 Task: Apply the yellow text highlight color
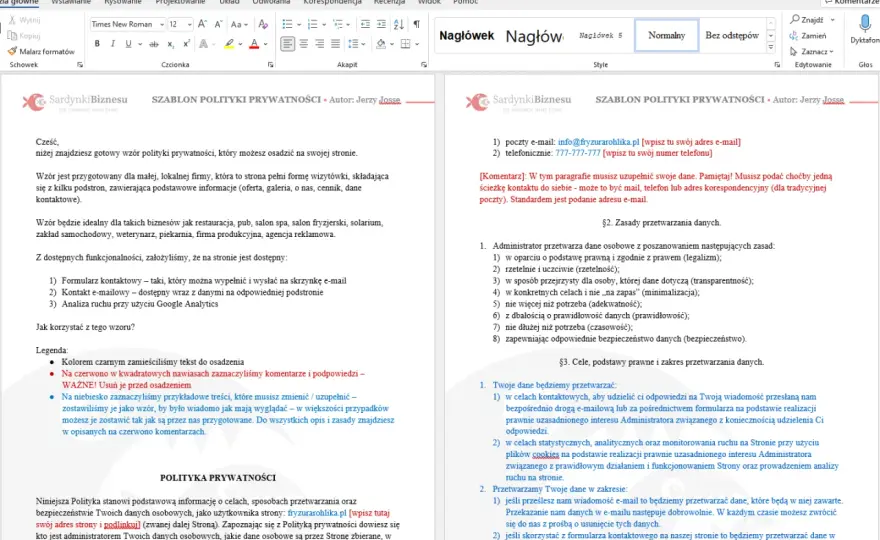229,44
